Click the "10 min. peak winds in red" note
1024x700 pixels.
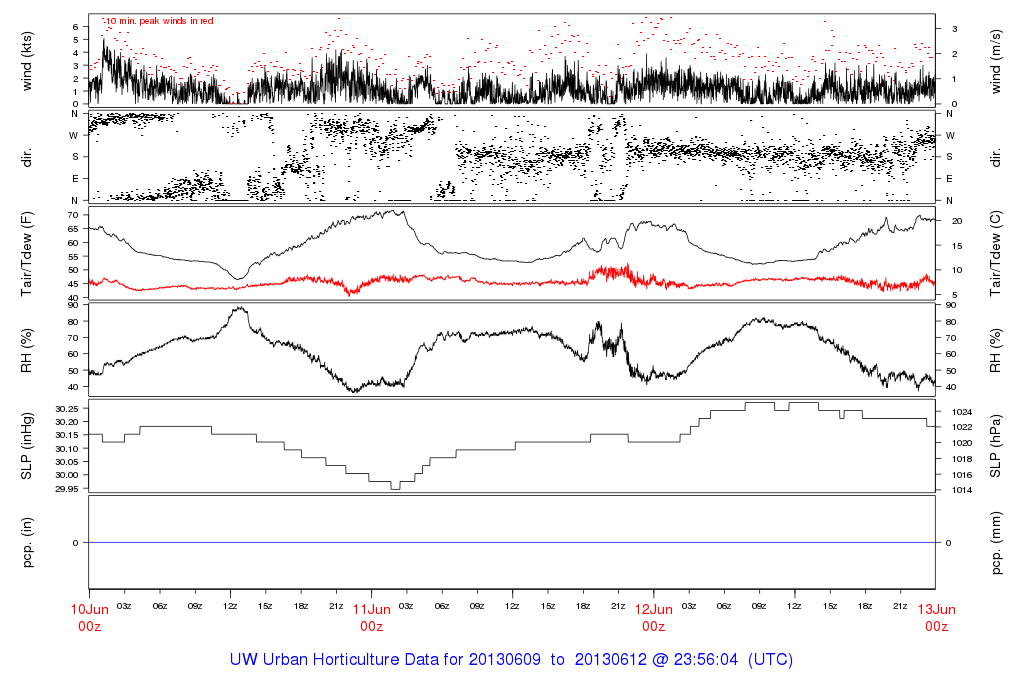pyautogui.click(x=159, y=21)
